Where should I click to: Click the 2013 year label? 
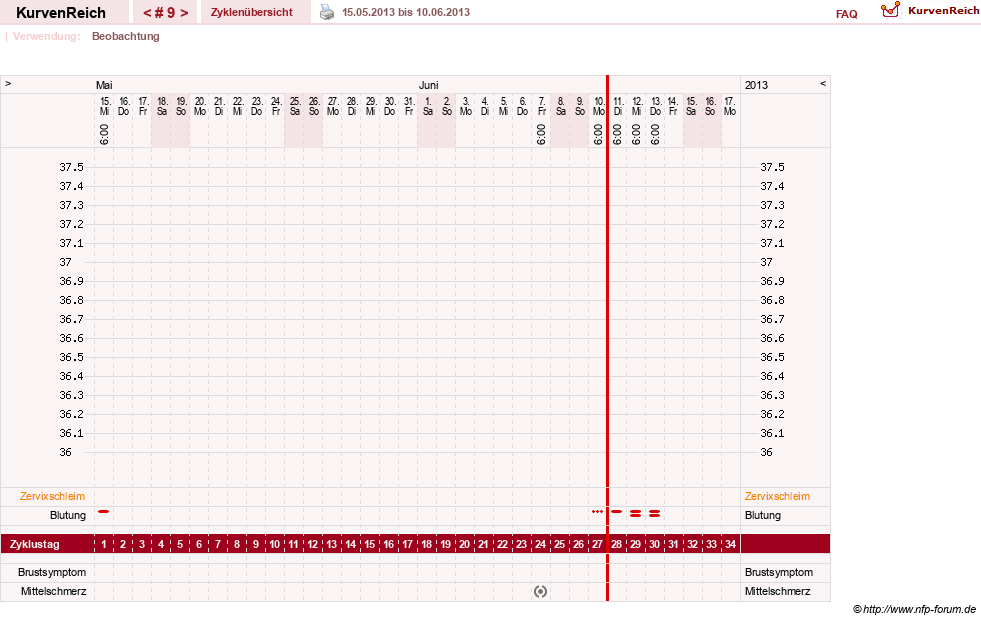pos(756,85)
